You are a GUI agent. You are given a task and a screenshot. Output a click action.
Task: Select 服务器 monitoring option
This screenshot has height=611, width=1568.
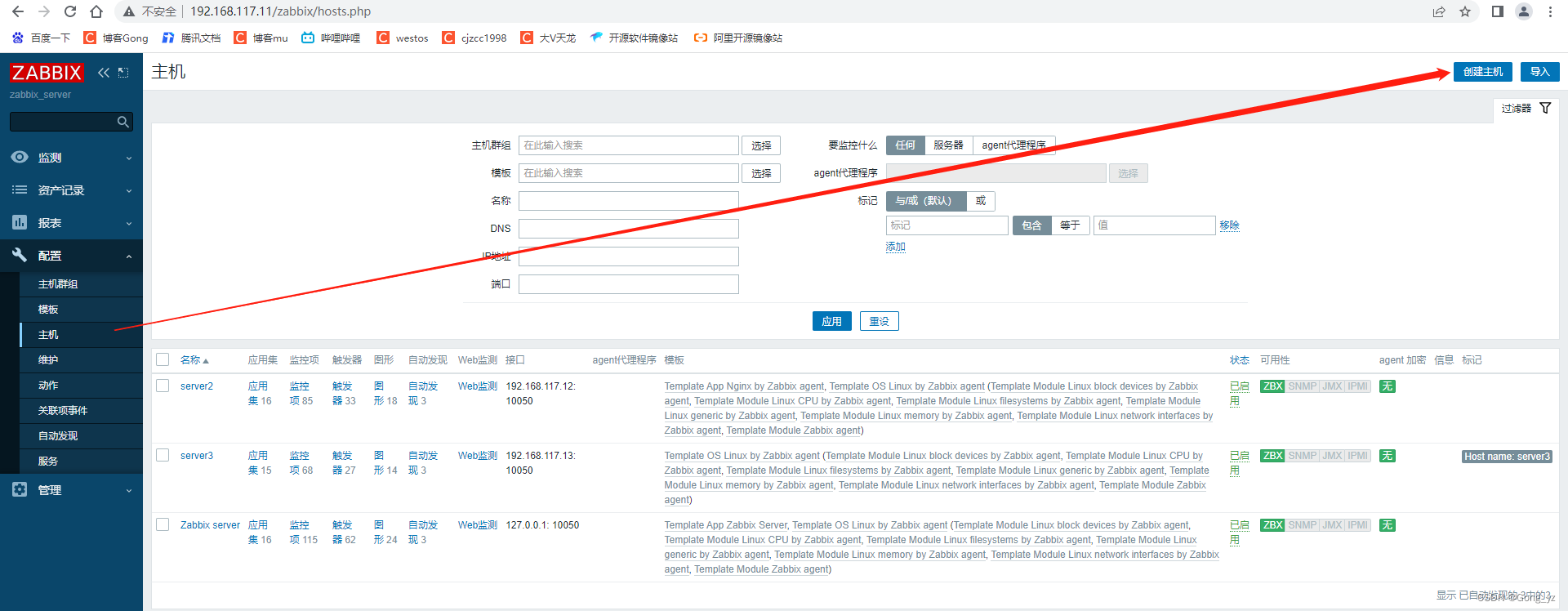tap(948, 145)
